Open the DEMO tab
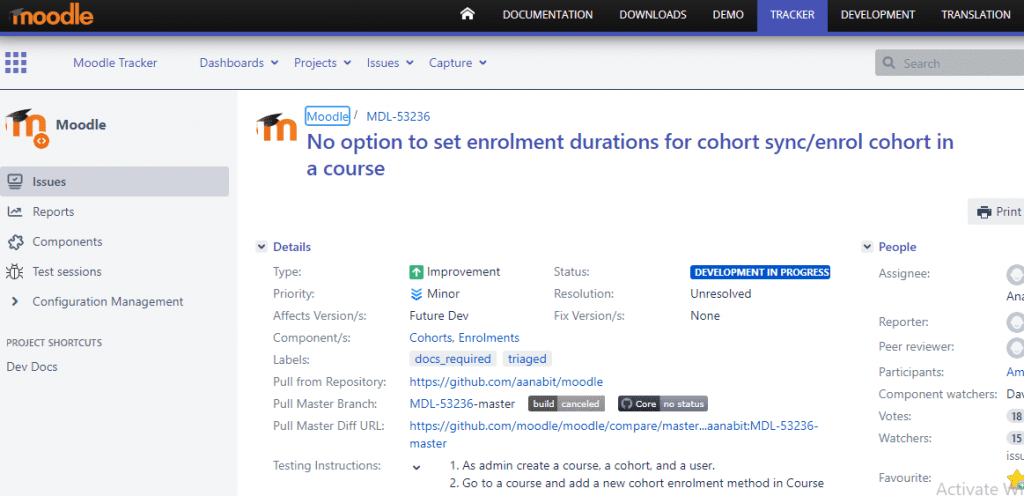Viewport: 1024px width, 496px height. [728, 15]
